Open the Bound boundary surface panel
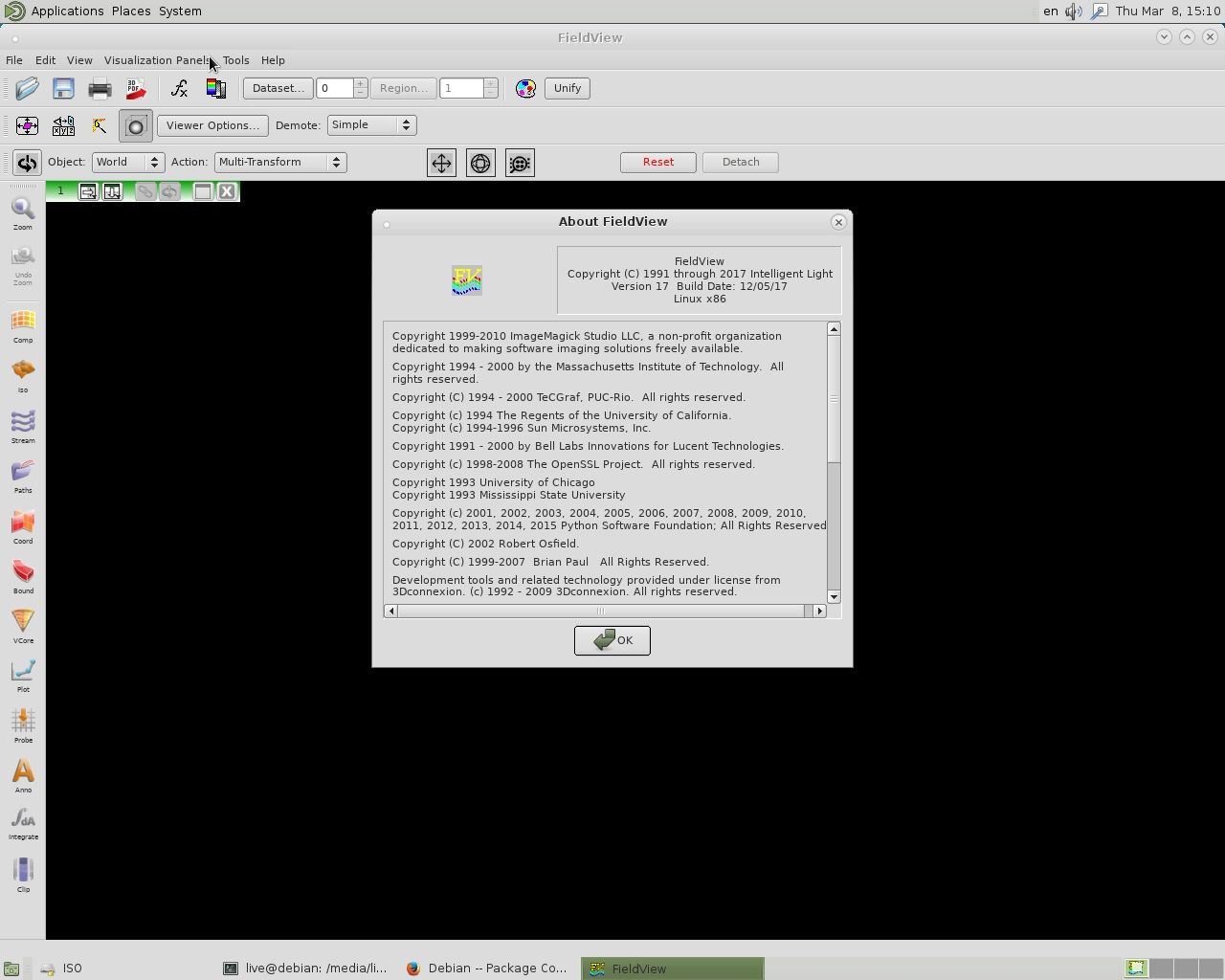 [23, 577]
